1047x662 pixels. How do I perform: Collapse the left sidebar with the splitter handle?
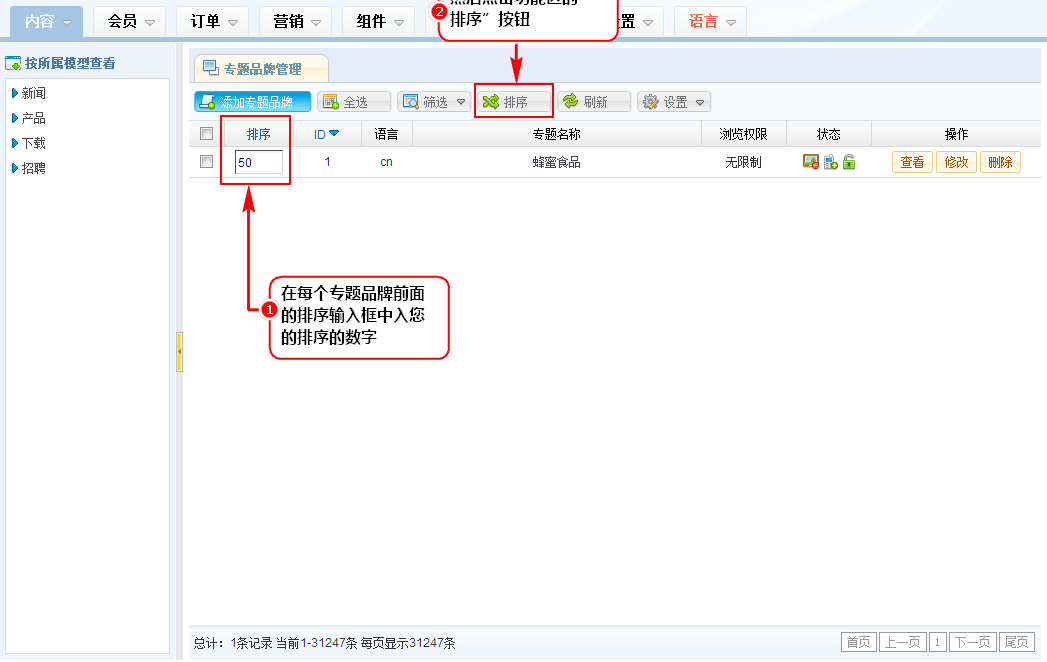click(179, 352)
